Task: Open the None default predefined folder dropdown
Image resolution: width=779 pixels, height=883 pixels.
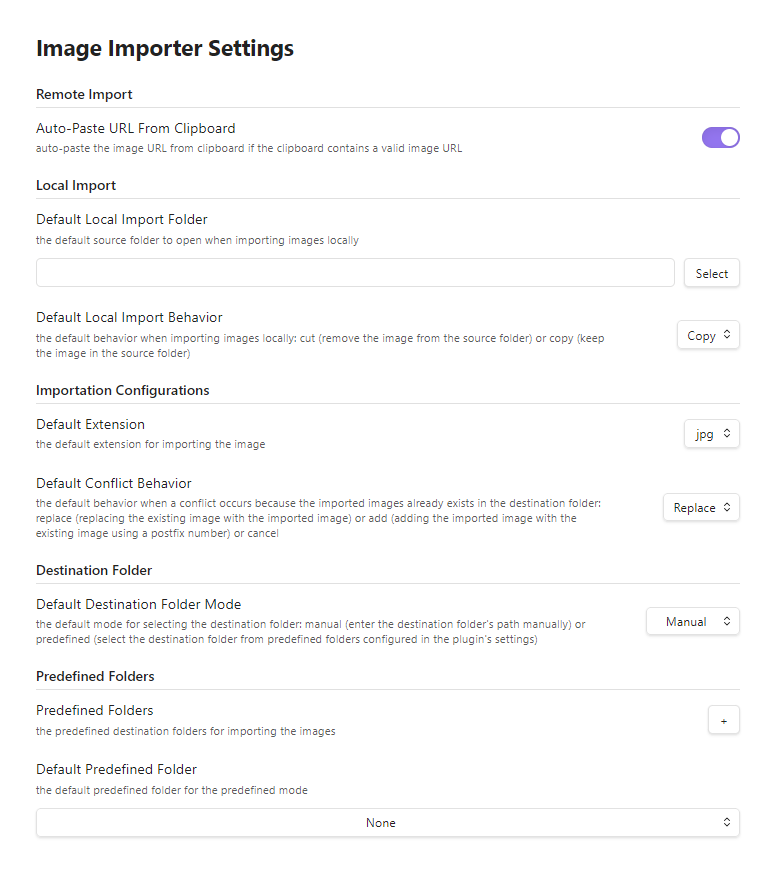Action: 388,823
